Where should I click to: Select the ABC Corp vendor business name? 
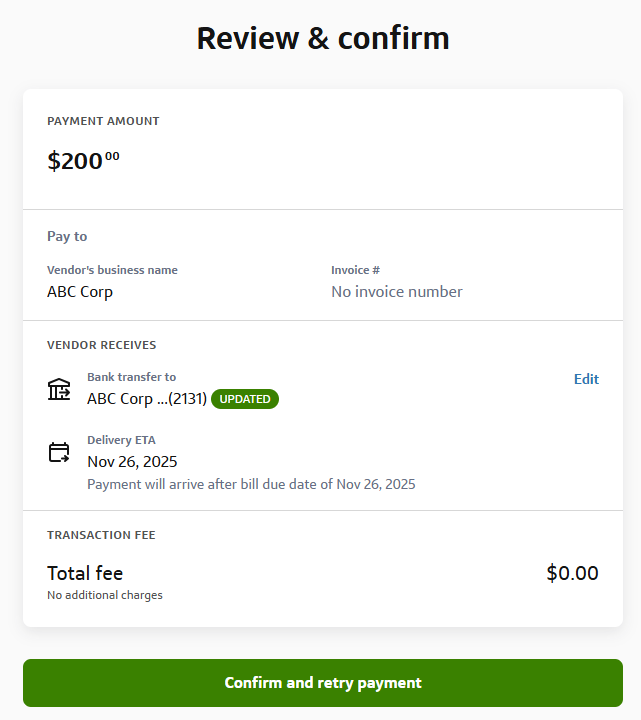(80, 292)
